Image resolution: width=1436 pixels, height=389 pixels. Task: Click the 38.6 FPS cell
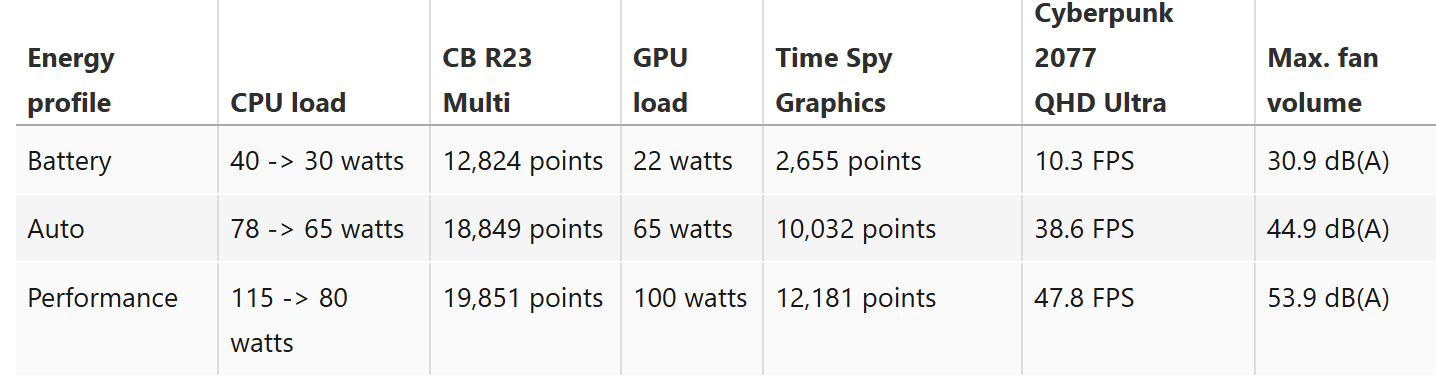tap(1084, 229)
